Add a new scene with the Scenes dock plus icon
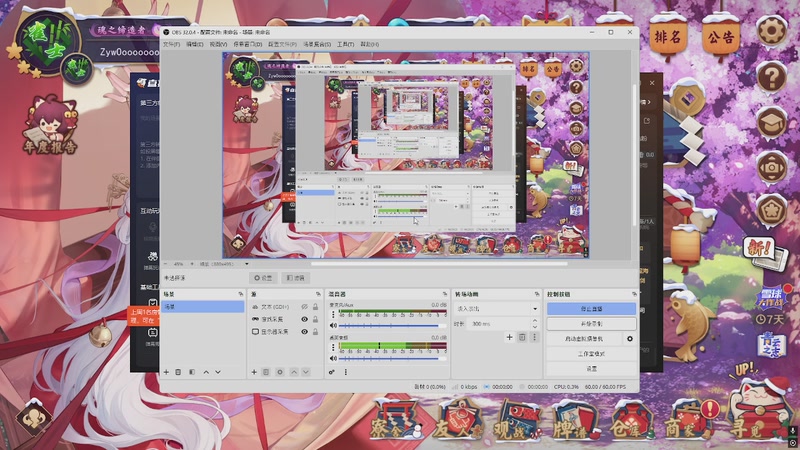 (x=166, y=372)
